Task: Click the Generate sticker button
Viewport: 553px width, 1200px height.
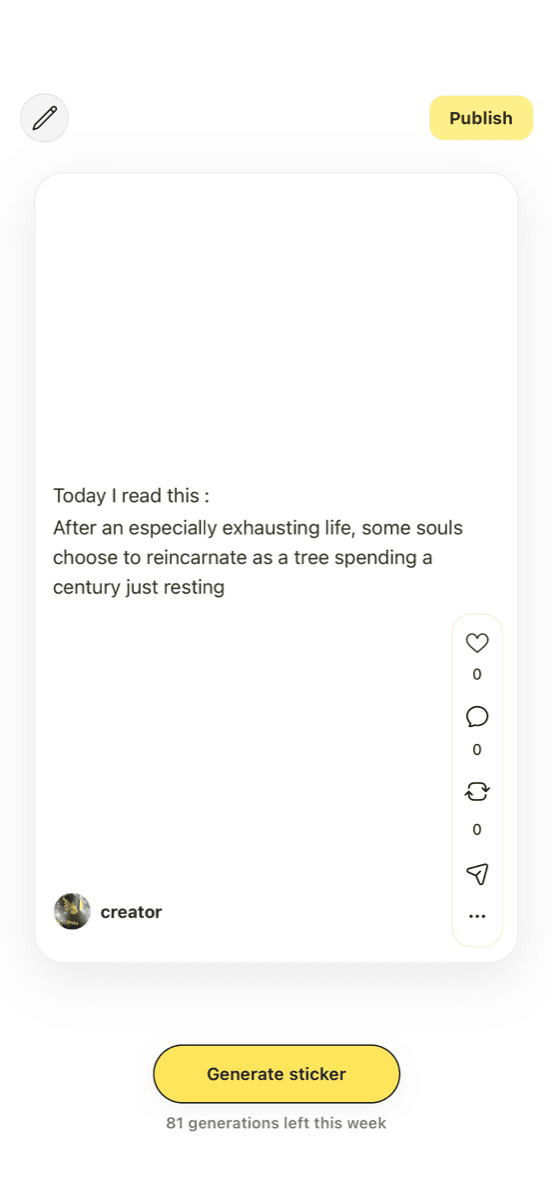Action: (x=276, y=1074)
